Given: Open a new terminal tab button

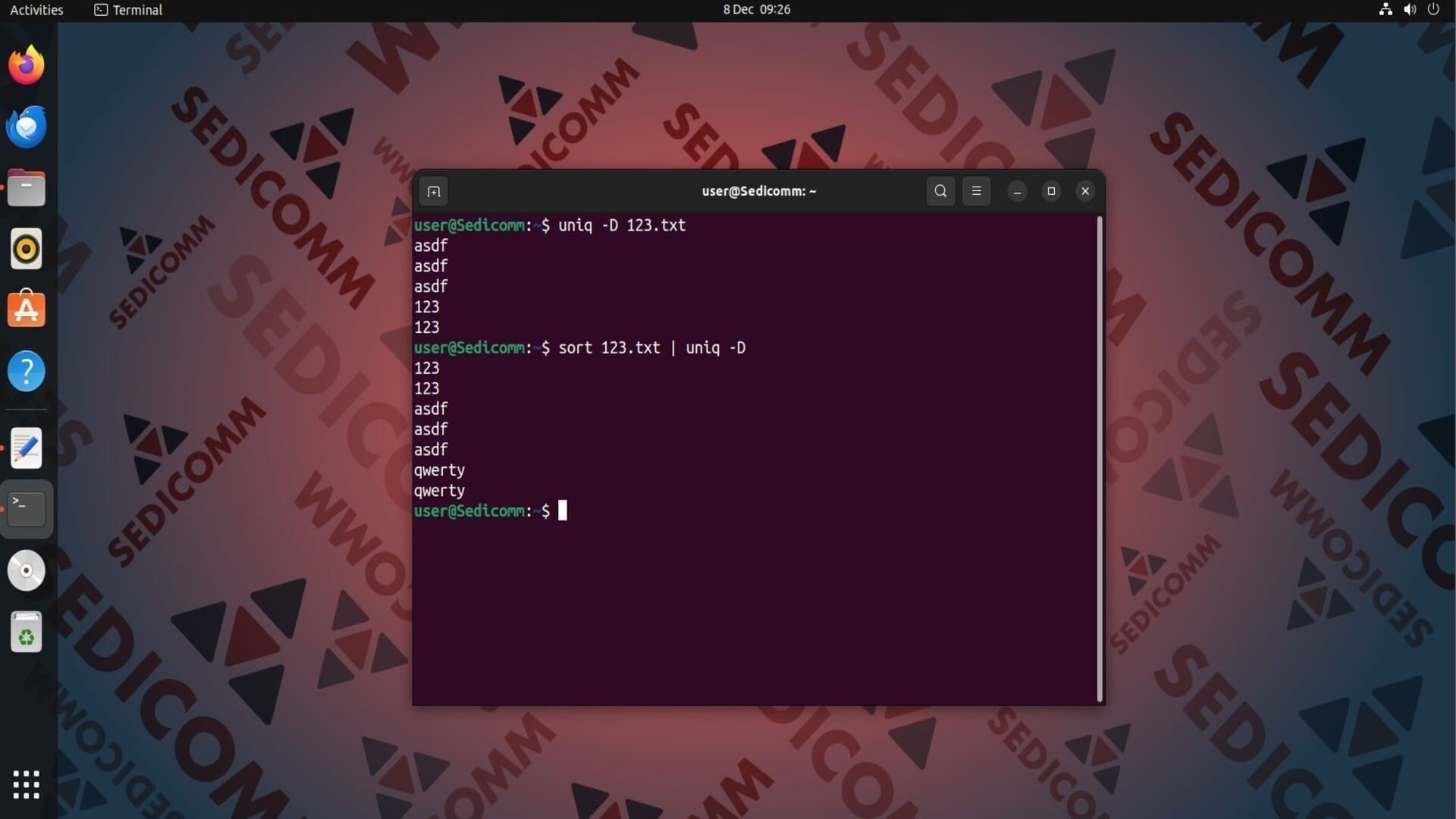Looking at the screenshot, I should 434,191.
